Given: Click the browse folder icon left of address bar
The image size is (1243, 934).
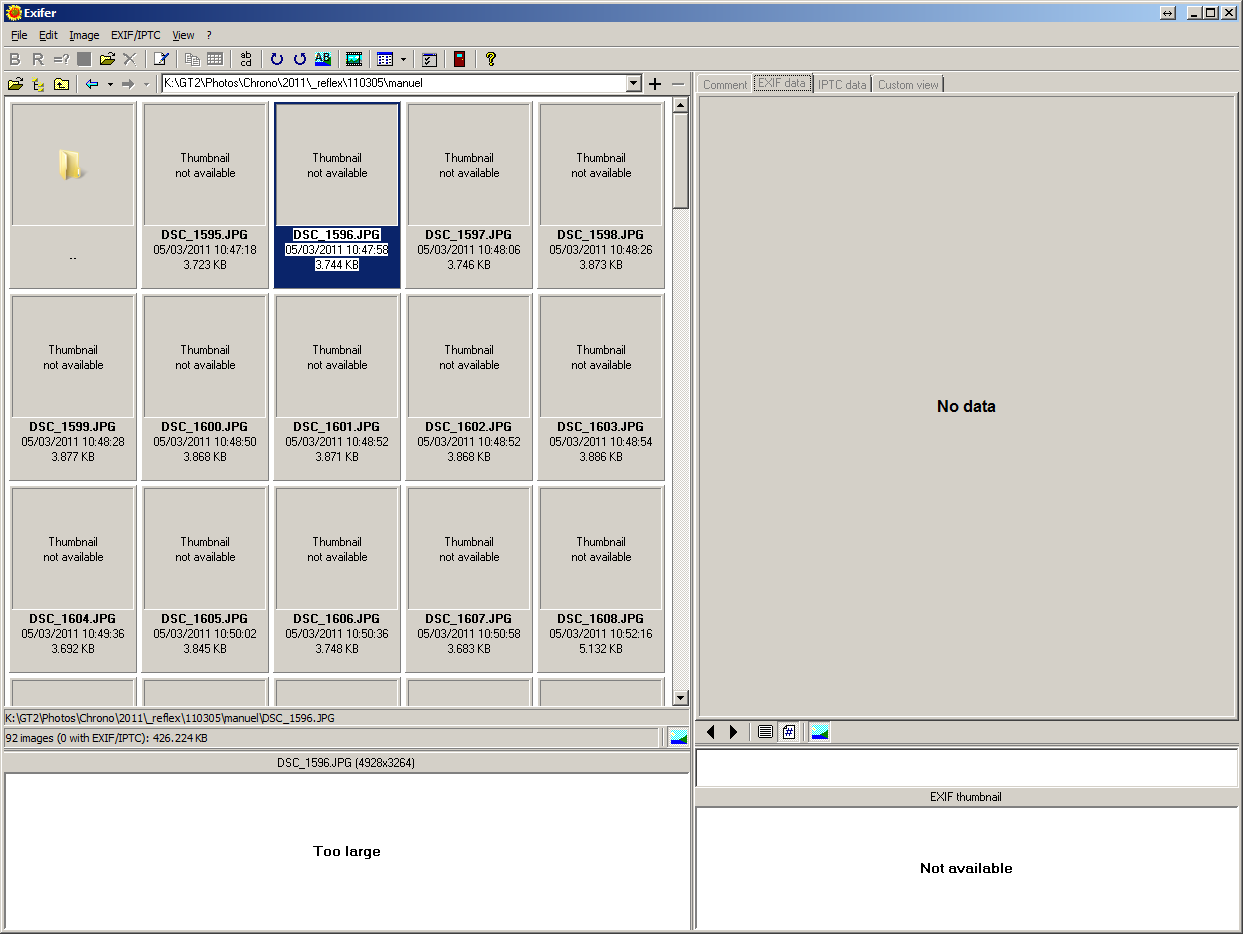Looking at the screenshot, I should 15,84.
